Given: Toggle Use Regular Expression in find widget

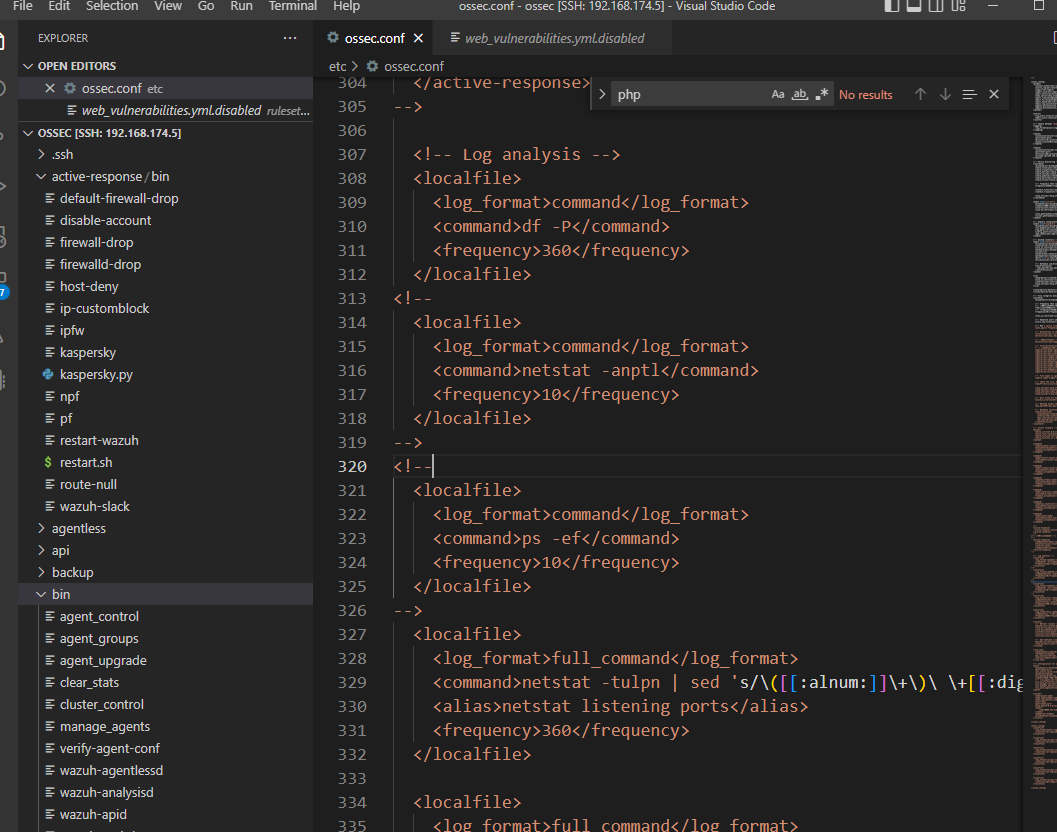Looking at the screenshot, I should tap(821, 94).
